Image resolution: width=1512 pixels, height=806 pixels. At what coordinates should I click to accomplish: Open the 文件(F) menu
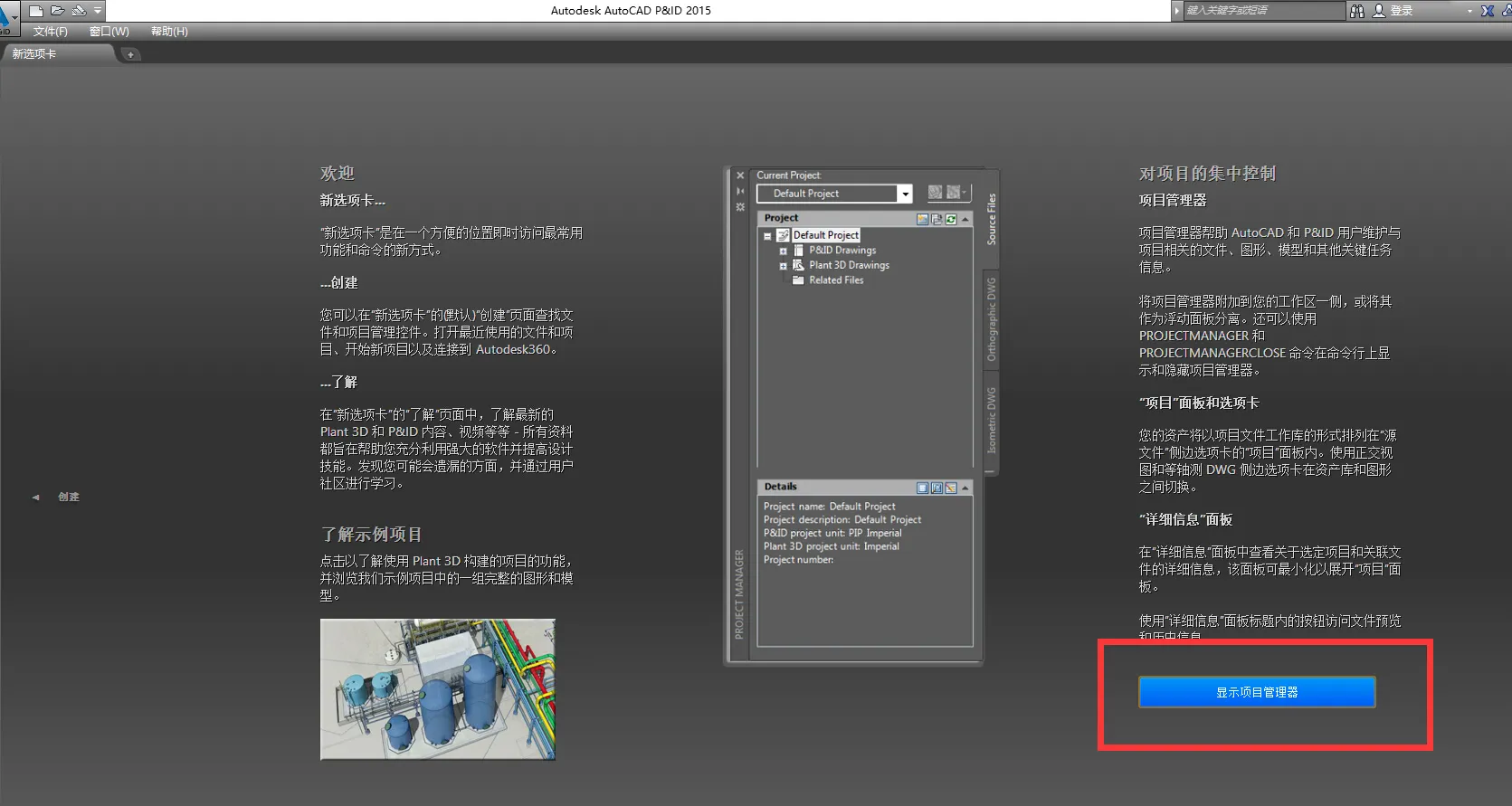pyautogui.click(x=51, y=32)
